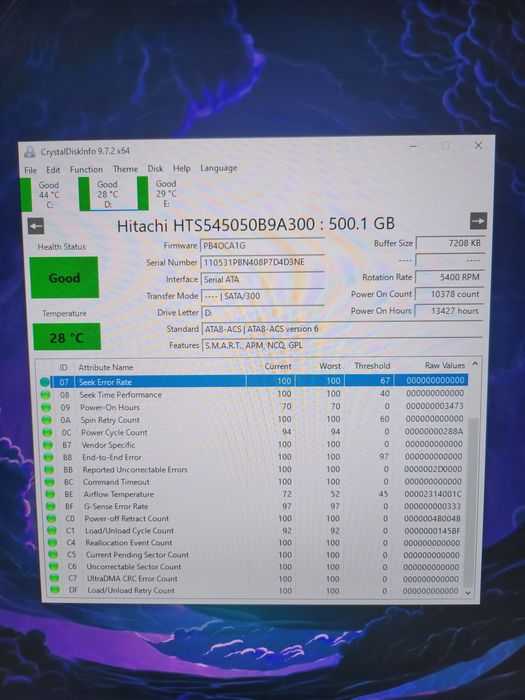Click the Current column header

(278, 367)
